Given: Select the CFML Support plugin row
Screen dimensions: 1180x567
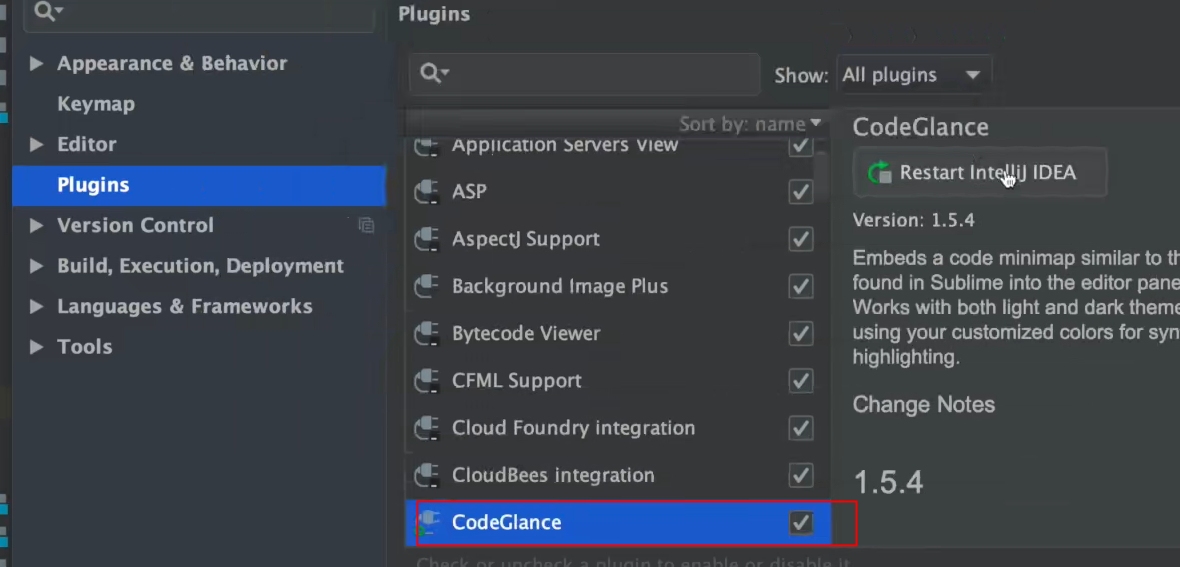Looking at the screenshot, I should [617, 381].
